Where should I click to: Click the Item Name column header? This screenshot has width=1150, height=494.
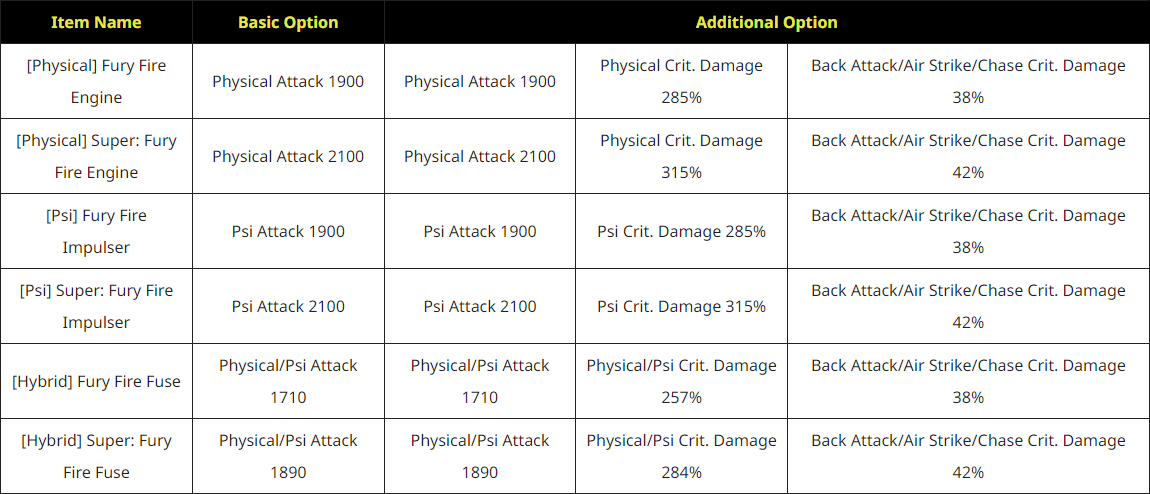(96, 22)
